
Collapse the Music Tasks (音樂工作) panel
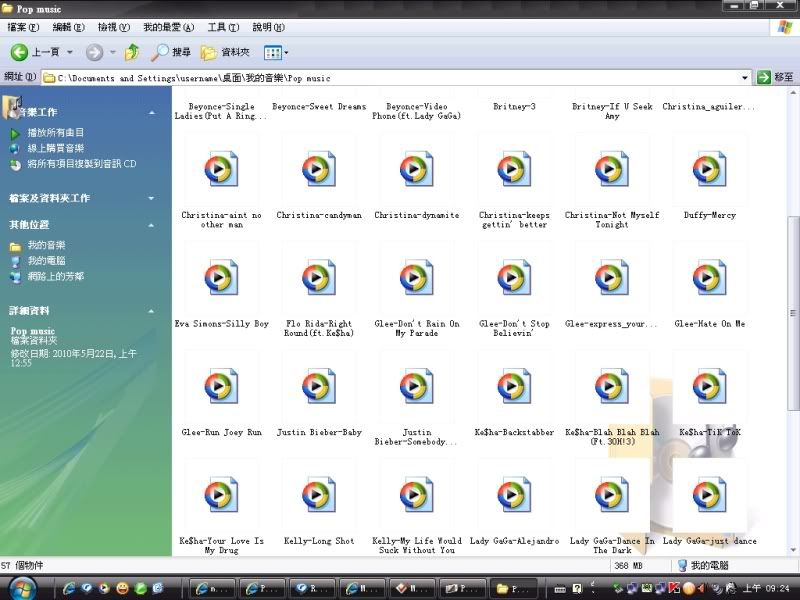152,112
